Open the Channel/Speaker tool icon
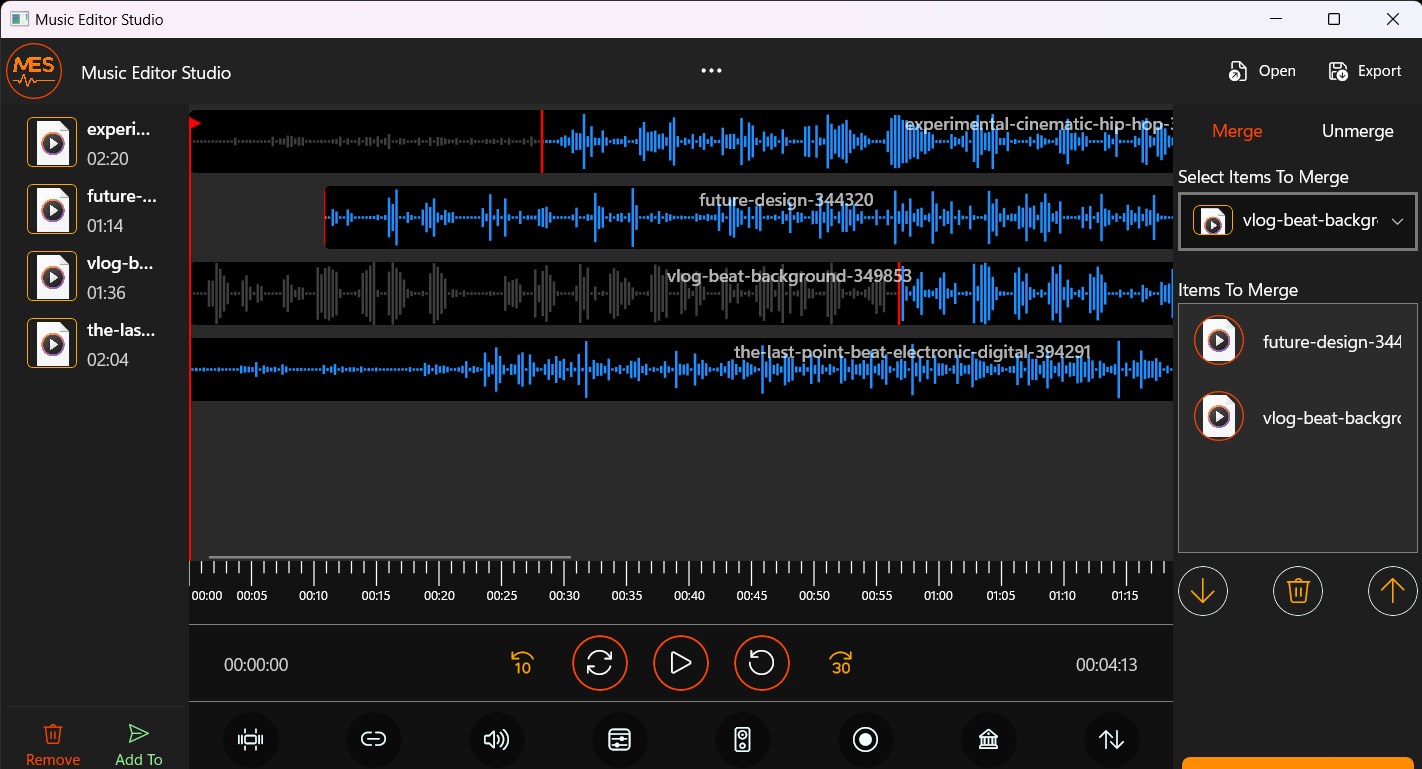Screen dimensions: 1422x769 (x=742, y=740)
